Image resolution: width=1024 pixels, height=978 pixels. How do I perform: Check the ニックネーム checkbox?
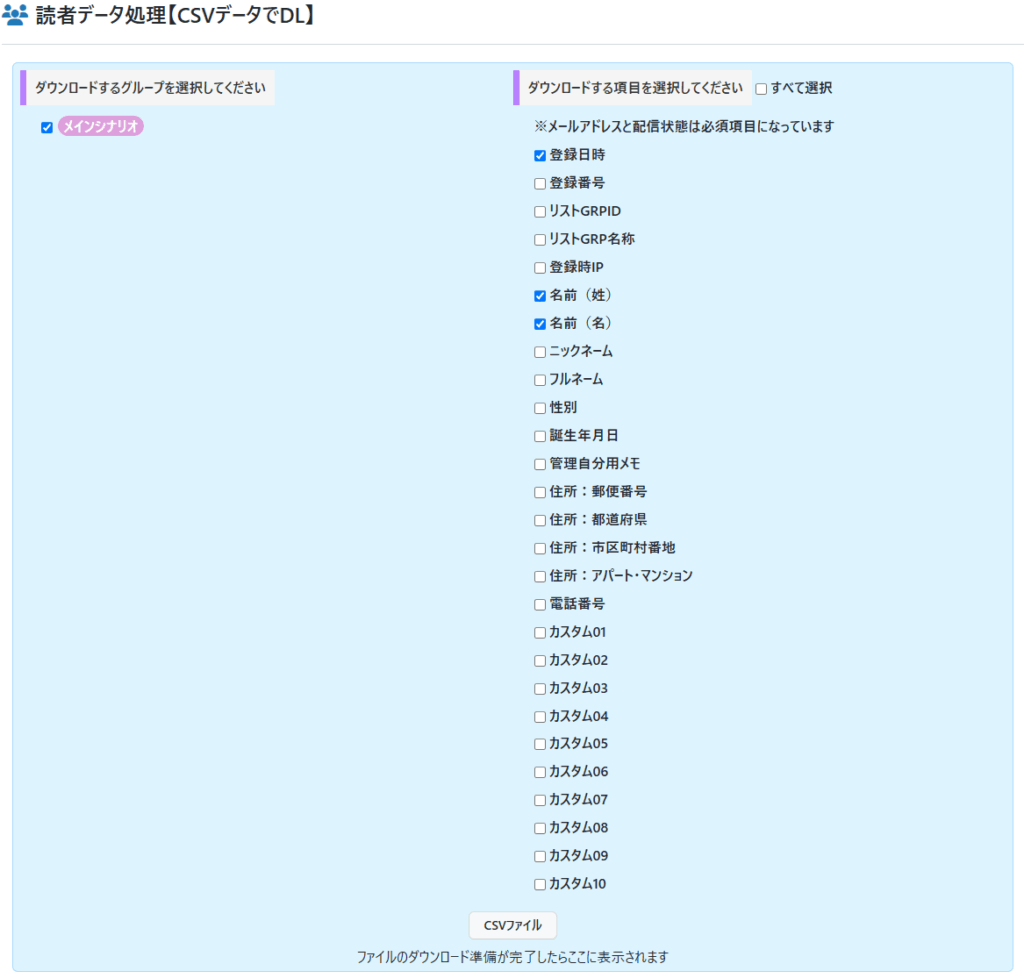pos(540,352)
